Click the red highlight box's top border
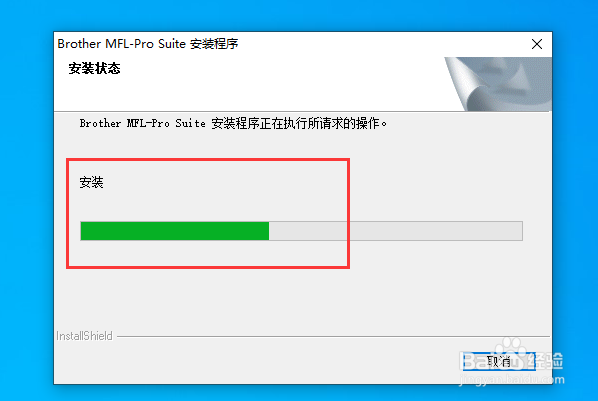This screenshot has width=598, height=401. click(208, 160)
